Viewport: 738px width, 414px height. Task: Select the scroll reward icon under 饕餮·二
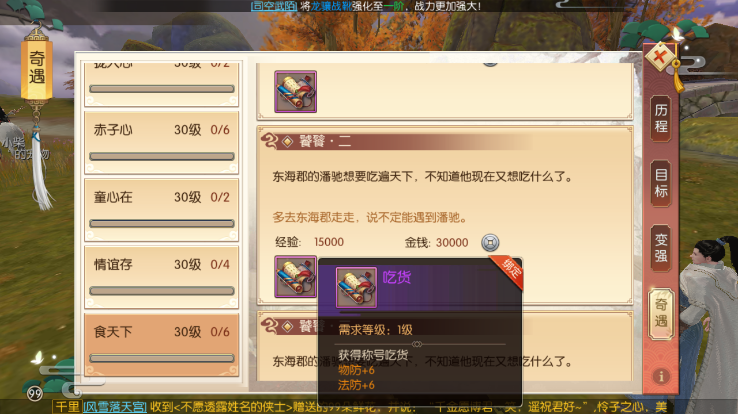(296, 277)
